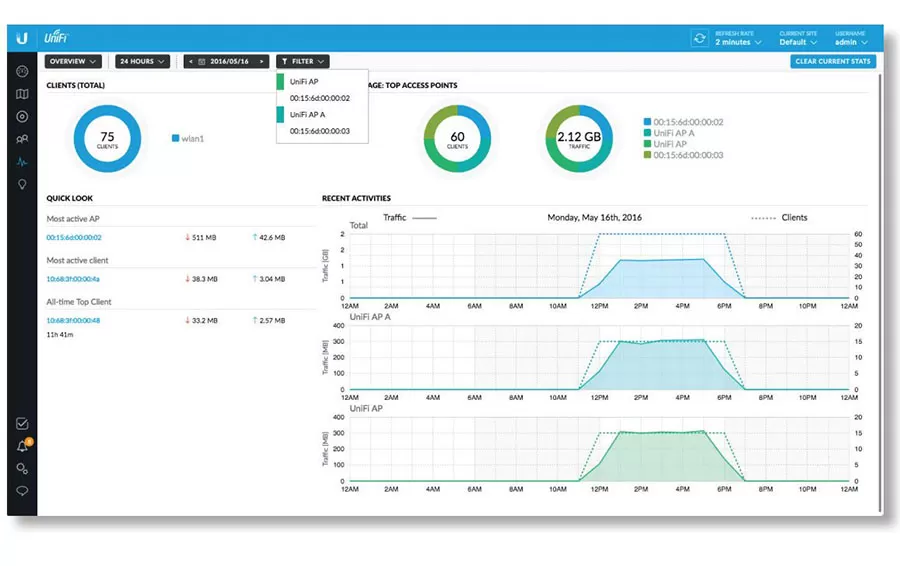This screenshot has width=900, height=566.
Task: Click the green legend swatch for UniFi AP
Action: click(x=647, y=144)
